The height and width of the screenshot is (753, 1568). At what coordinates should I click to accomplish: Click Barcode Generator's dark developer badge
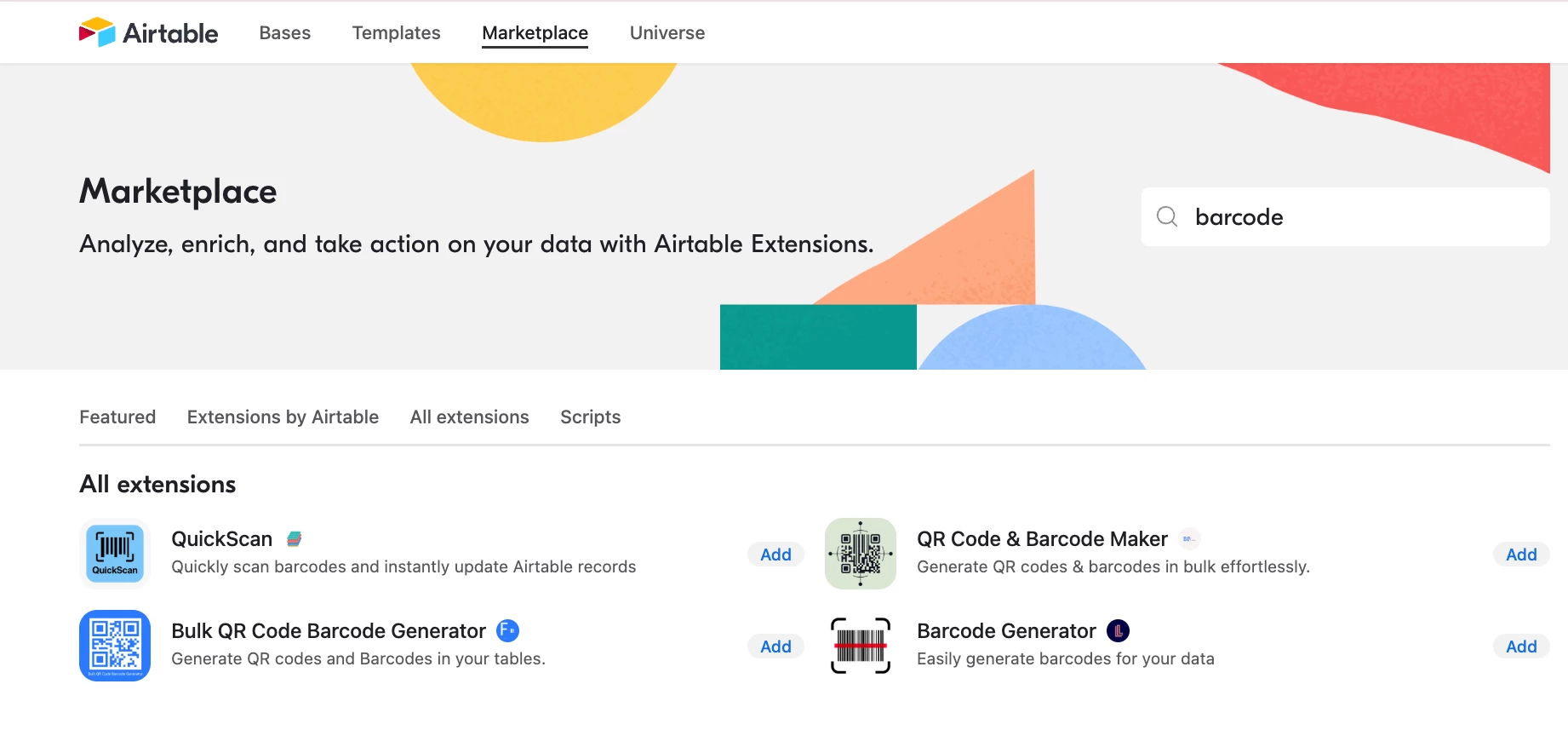(x=1118, y=630)
